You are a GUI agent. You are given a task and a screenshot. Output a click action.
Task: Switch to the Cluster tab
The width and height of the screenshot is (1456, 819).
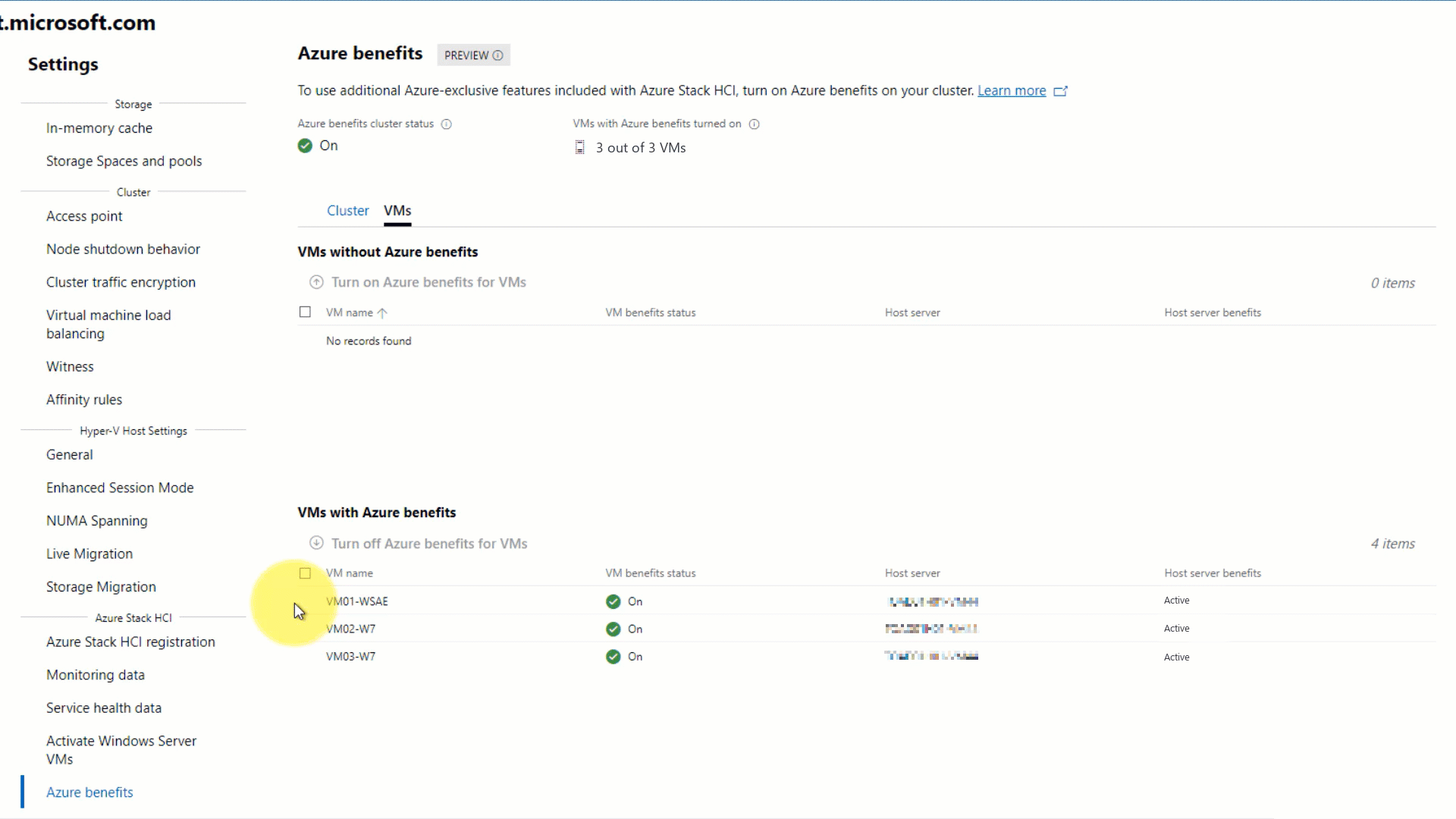[x=348, y=210]
